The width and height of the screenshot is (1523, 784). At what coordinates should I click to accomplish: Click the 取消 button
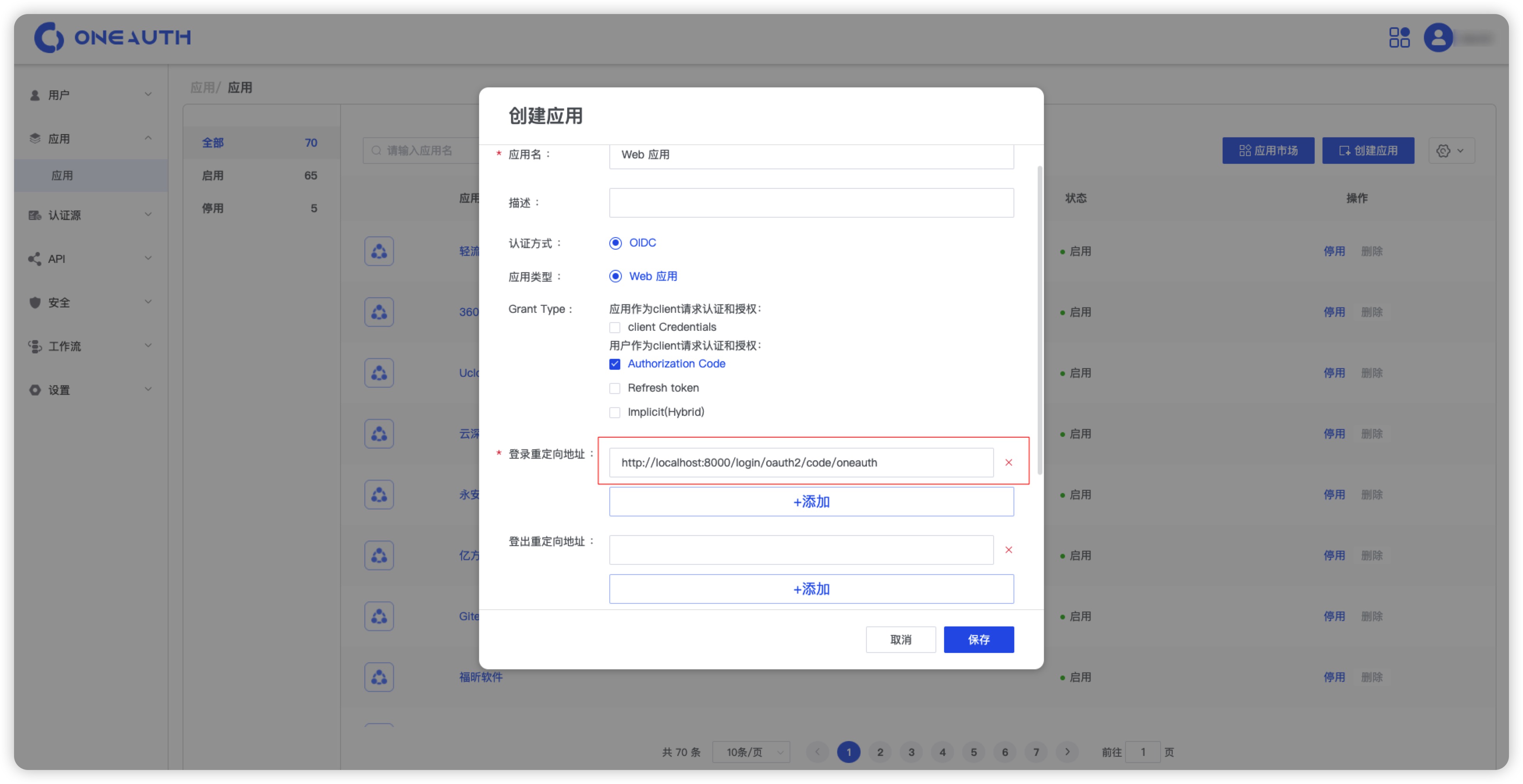[x=900, y=640]
